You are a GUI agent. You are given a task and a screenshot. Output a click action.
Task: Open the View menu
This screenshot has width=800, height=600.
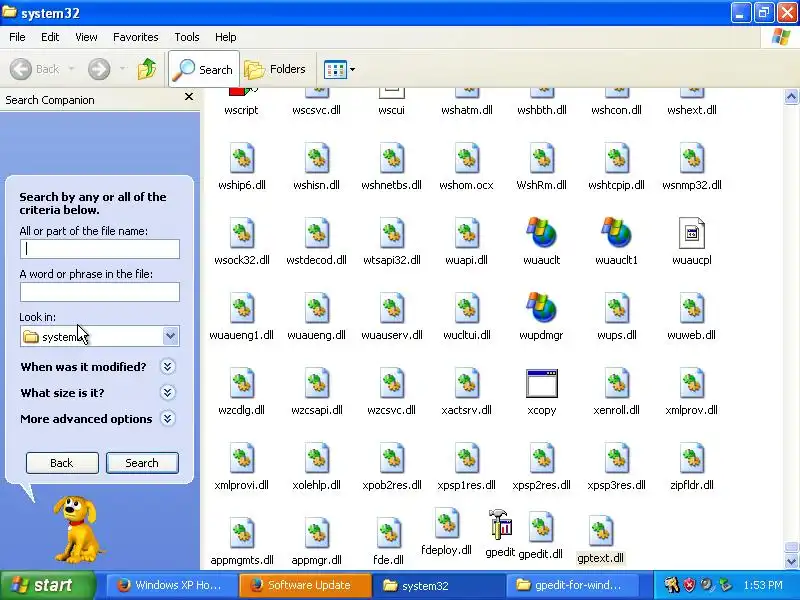click(86, 37)
